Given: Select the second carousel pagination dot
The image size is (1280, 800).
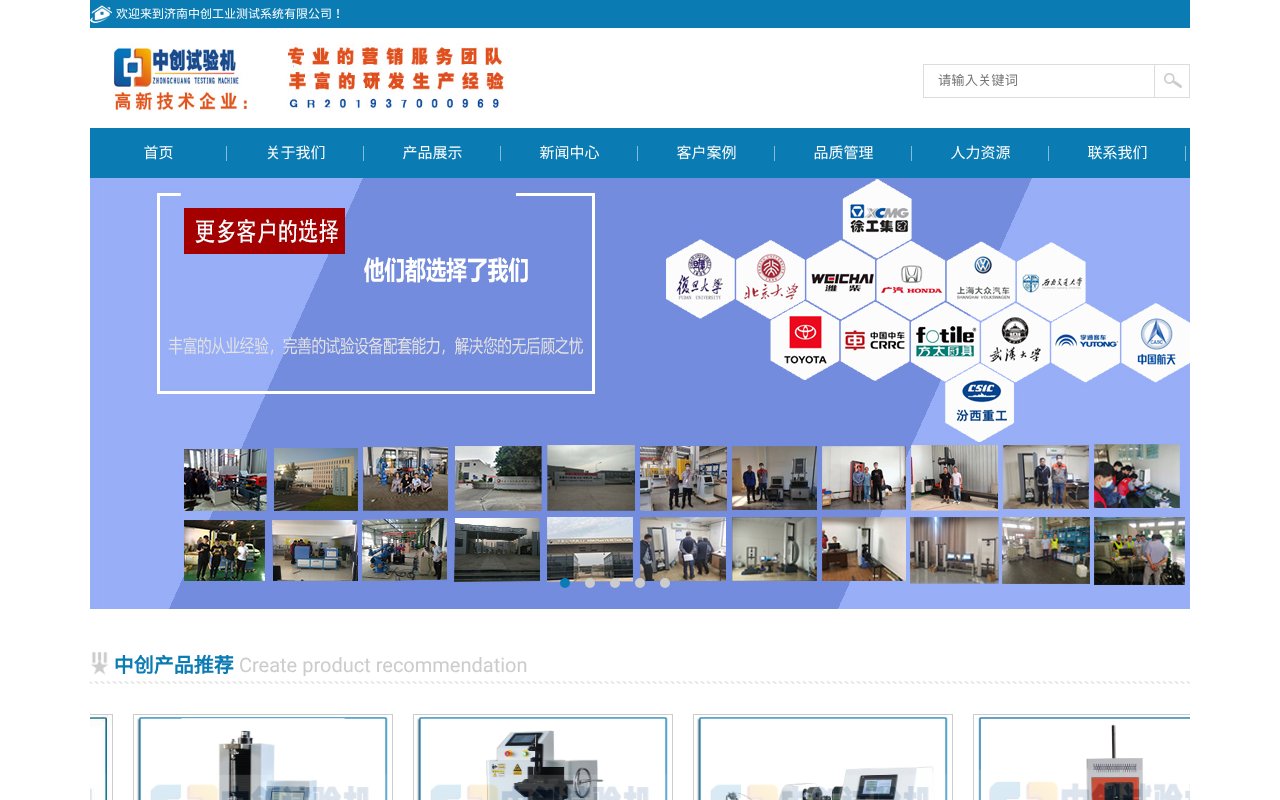Looking at the screenshot, I should point(589,582).
